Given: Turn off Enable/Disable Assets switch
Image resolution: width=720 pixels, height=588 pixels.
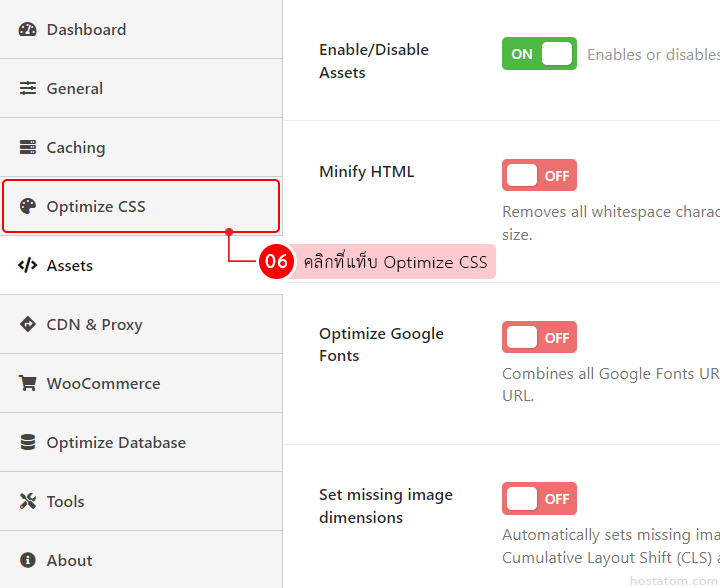Looking at the screenshot, I should click(x=539, y=54).
